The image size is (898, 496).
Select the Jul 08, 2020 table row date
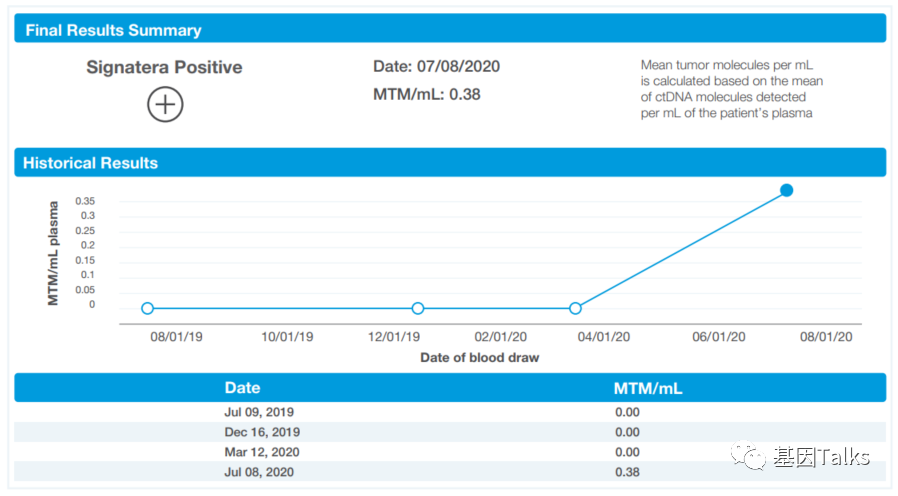[x=259, y=473]
